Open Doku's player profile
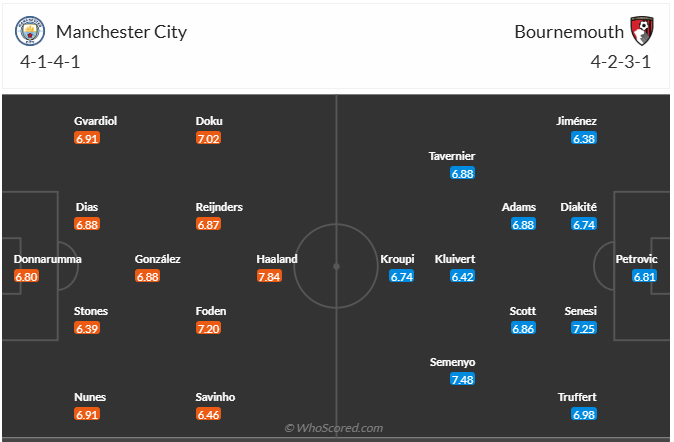This screenshot has height=442, width=674. [209, 121]
